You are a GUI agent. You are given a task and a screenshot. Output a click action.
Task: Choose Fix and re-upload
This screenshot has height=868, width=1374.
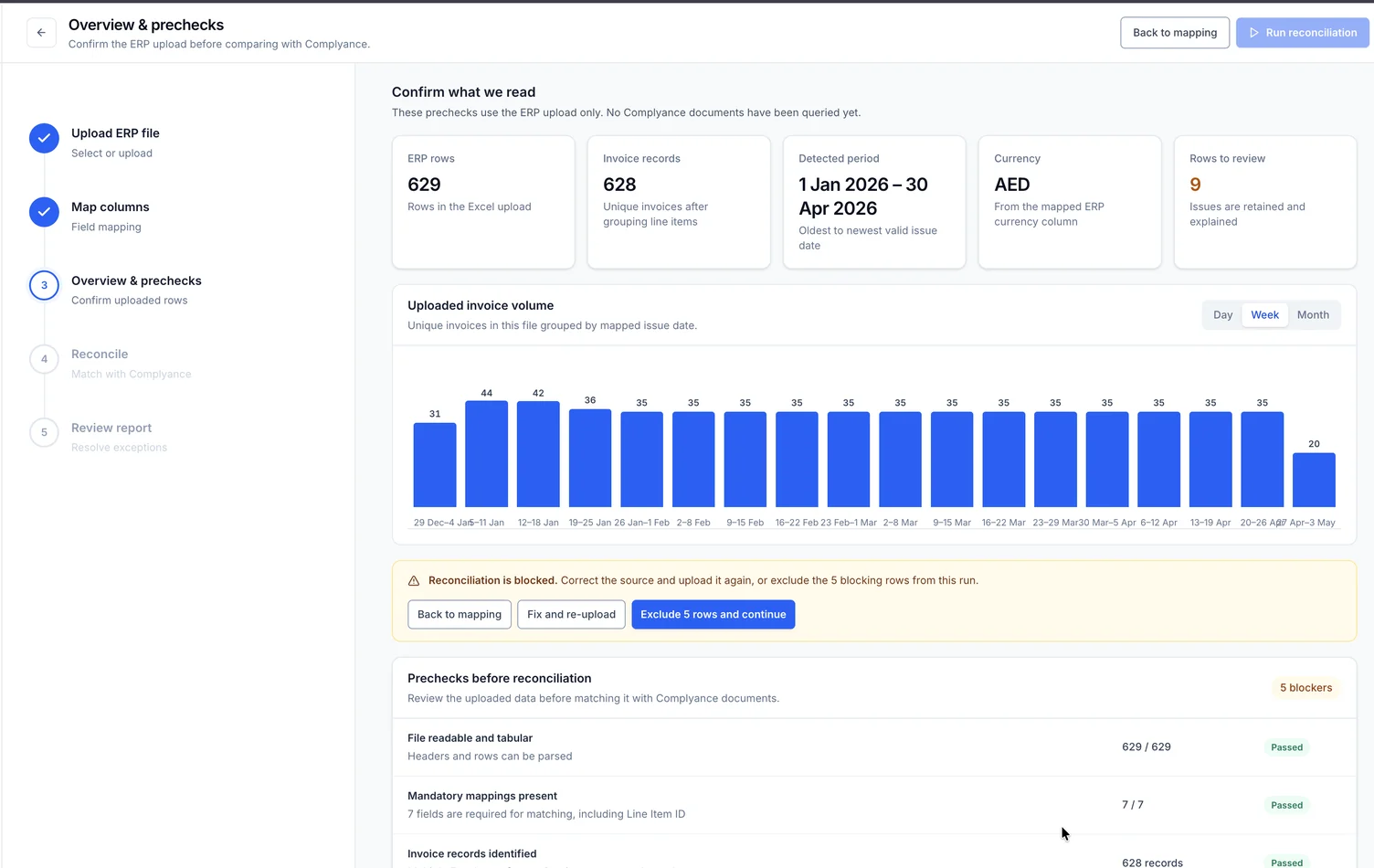point(571,615)
